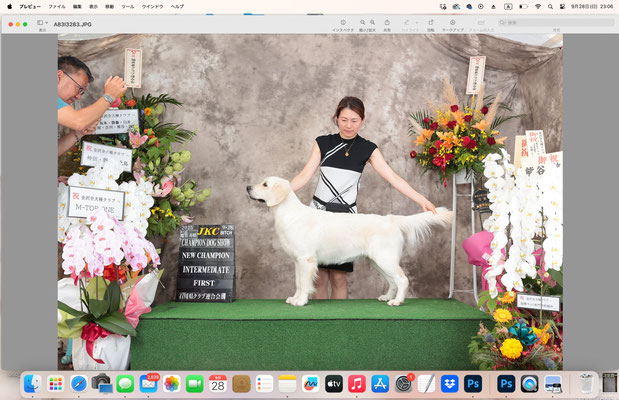The width and height of the screenshot is (619, 400).
Task: Click the search field in Preview toolbar
Action: (x=556, y=23)
